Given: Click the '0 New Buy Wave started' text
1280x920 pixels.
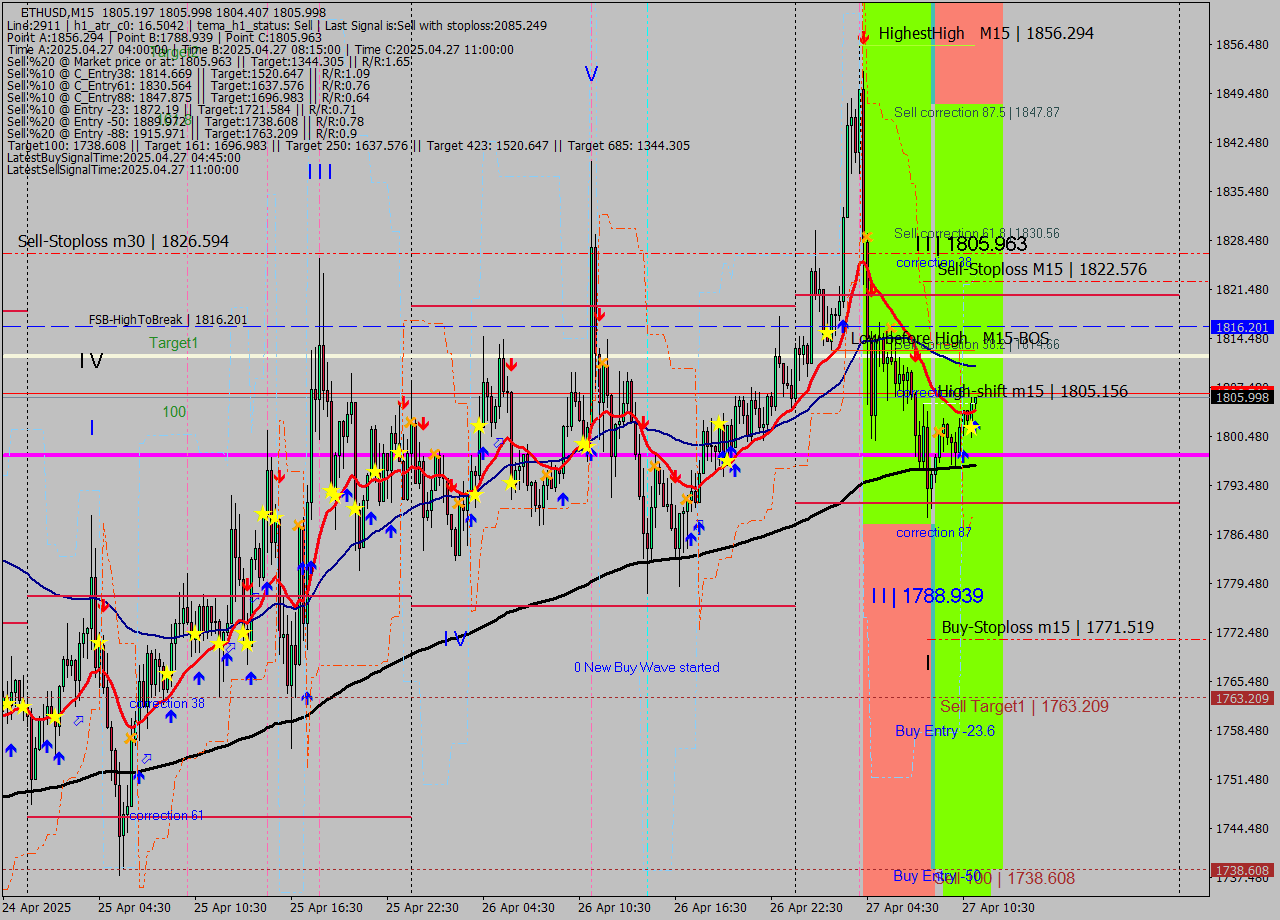Looking at the screenshot, I should (646, 667).
